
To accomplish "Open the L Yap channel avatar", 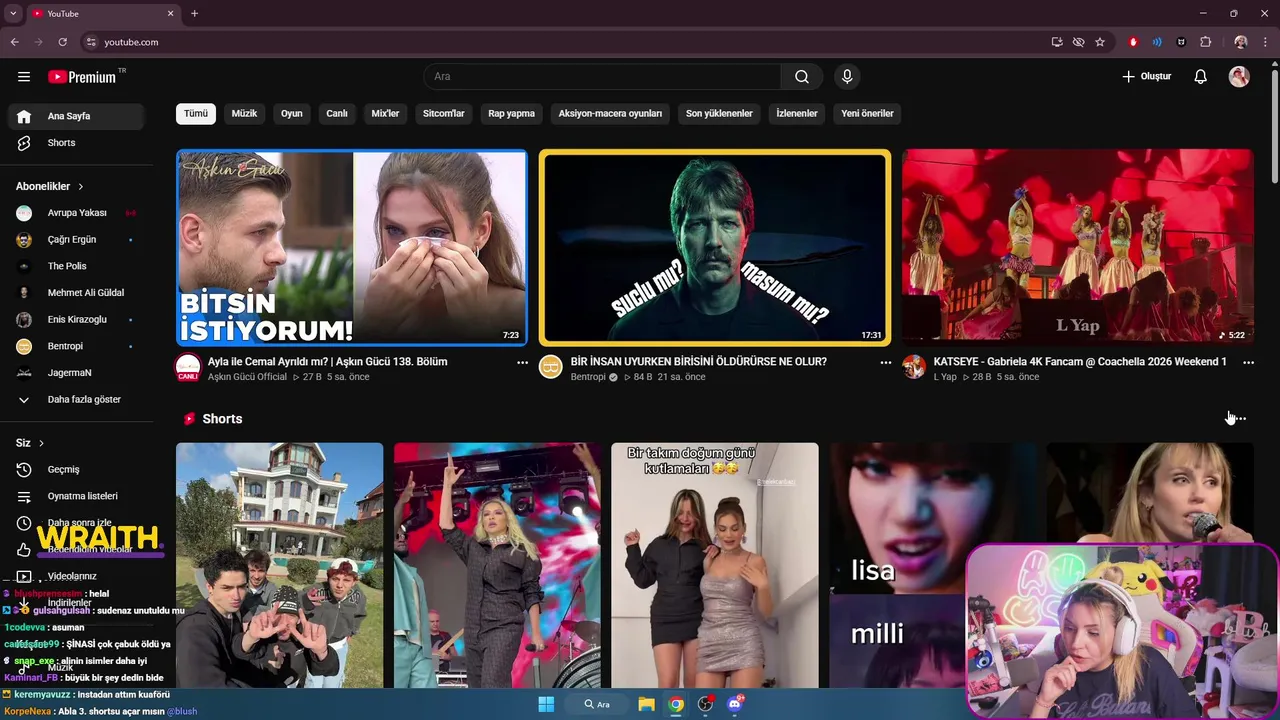I will click(x=914, y=367).
